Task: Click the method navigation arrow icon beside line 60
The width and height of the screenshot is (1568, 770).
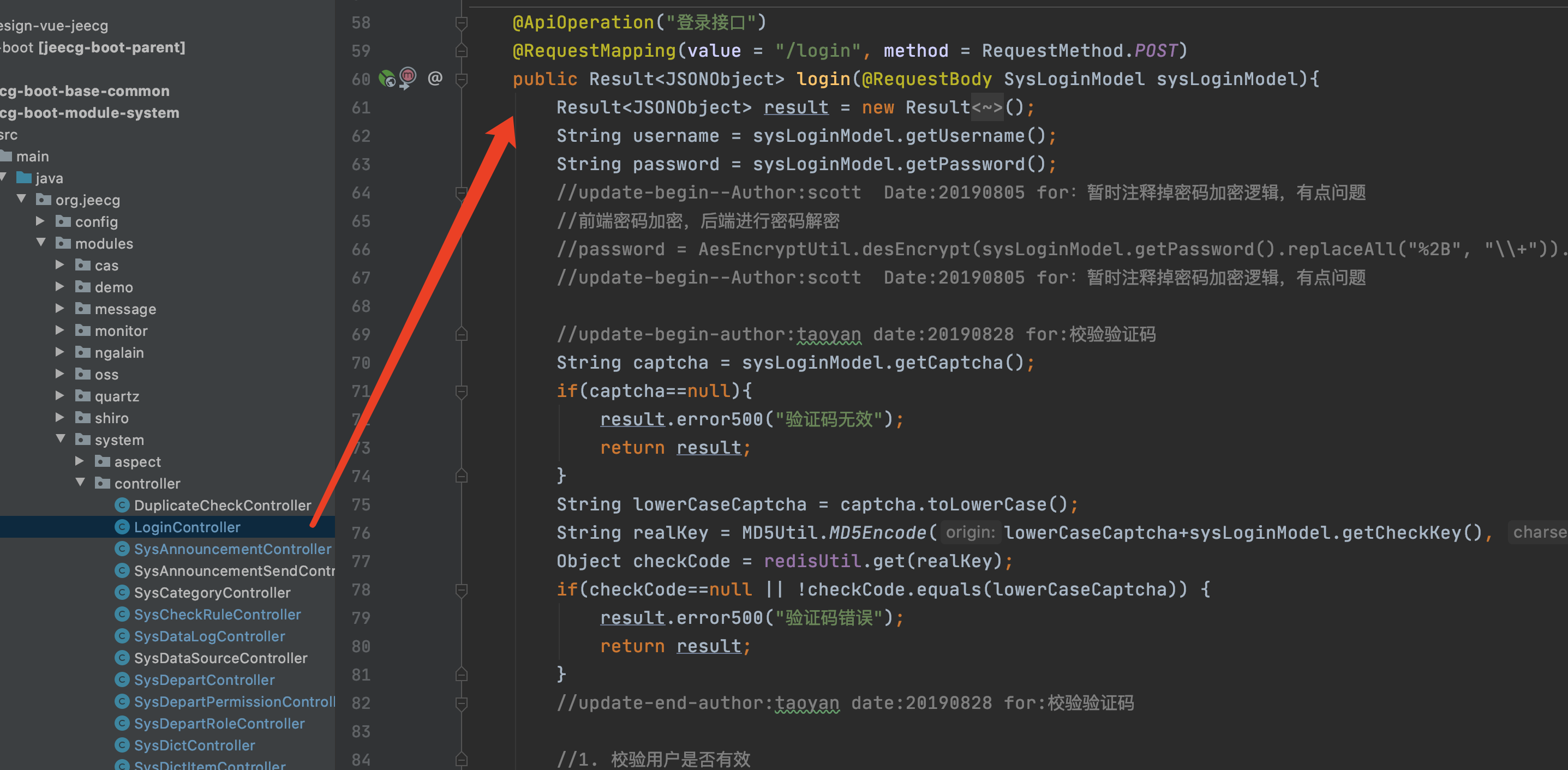Action: click(x=407, y=78)
